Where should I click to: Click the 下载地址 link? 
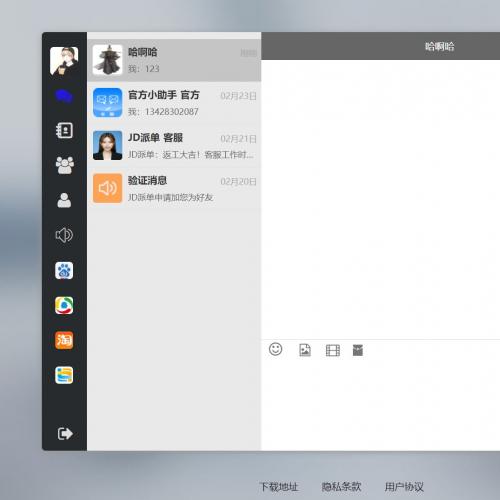[279, 487]
